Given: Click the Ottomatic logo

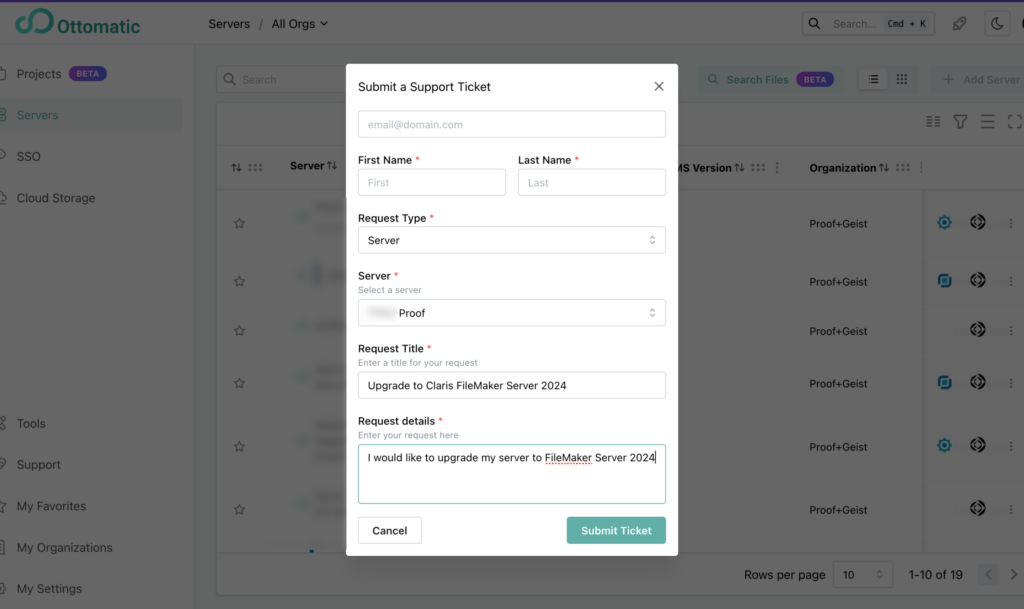Looking at the screenshot, I should pyautogui.click(x=77, y=23).
